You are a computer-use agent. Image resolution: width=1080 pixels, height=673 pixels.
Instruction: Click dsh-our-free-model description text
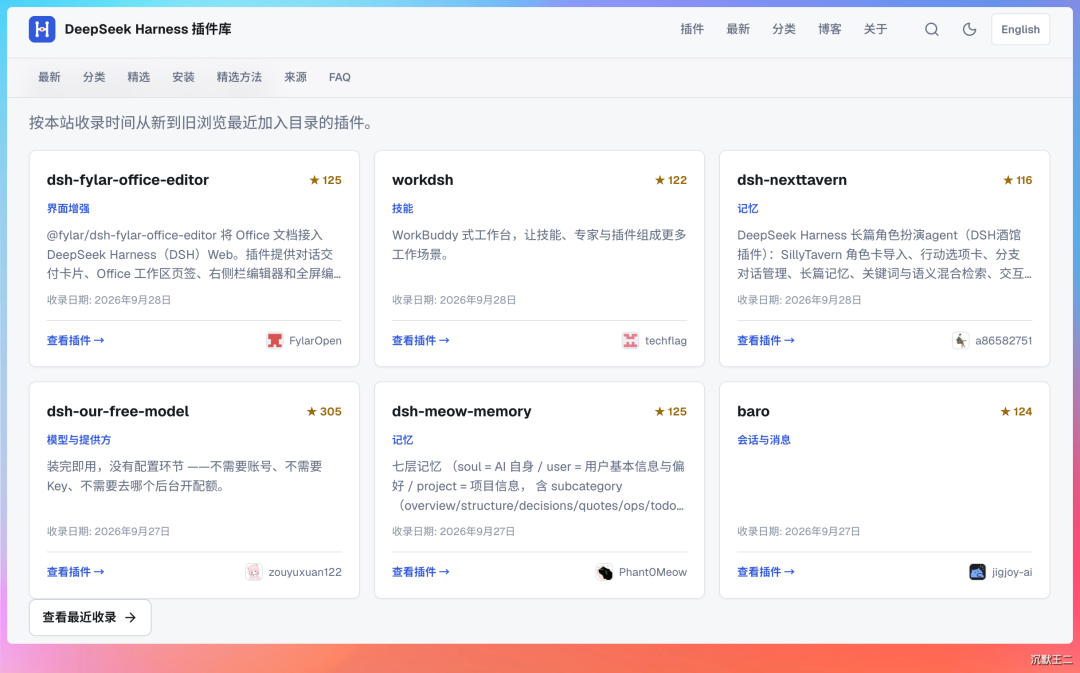tap(185, 476)
